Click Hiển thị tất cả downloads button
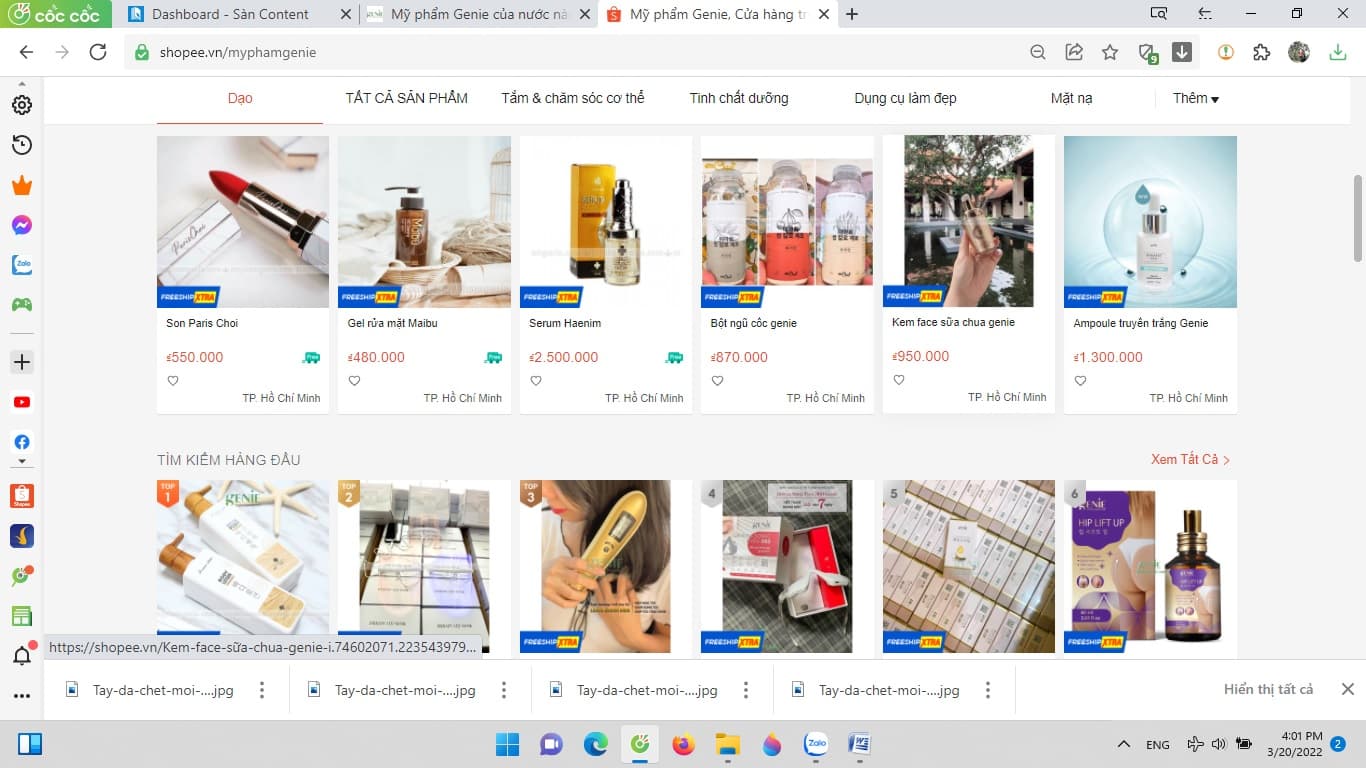Viewport: 1366px width, 768px height. [x=1268, y=689]
